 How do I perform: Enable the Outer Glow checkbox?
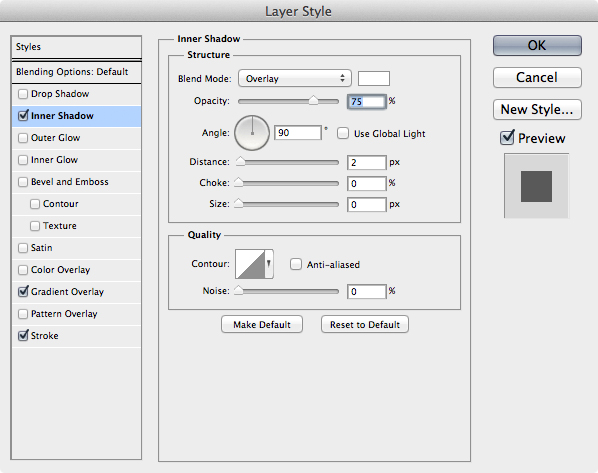pos(23,138)
